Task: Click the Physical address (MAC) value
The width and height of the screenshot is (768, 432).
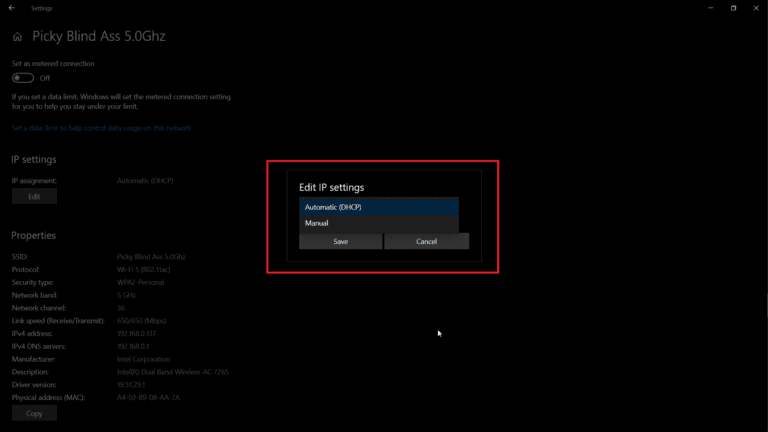Action: (148, 397)
